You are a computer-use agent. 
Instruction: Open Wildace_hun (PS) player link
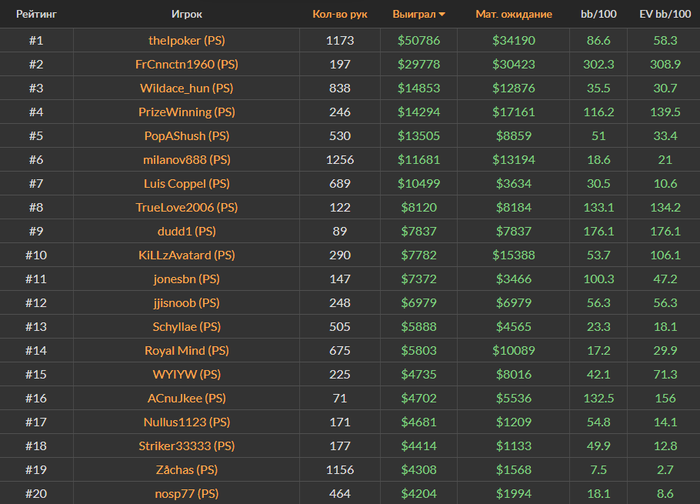pos(187,88)
